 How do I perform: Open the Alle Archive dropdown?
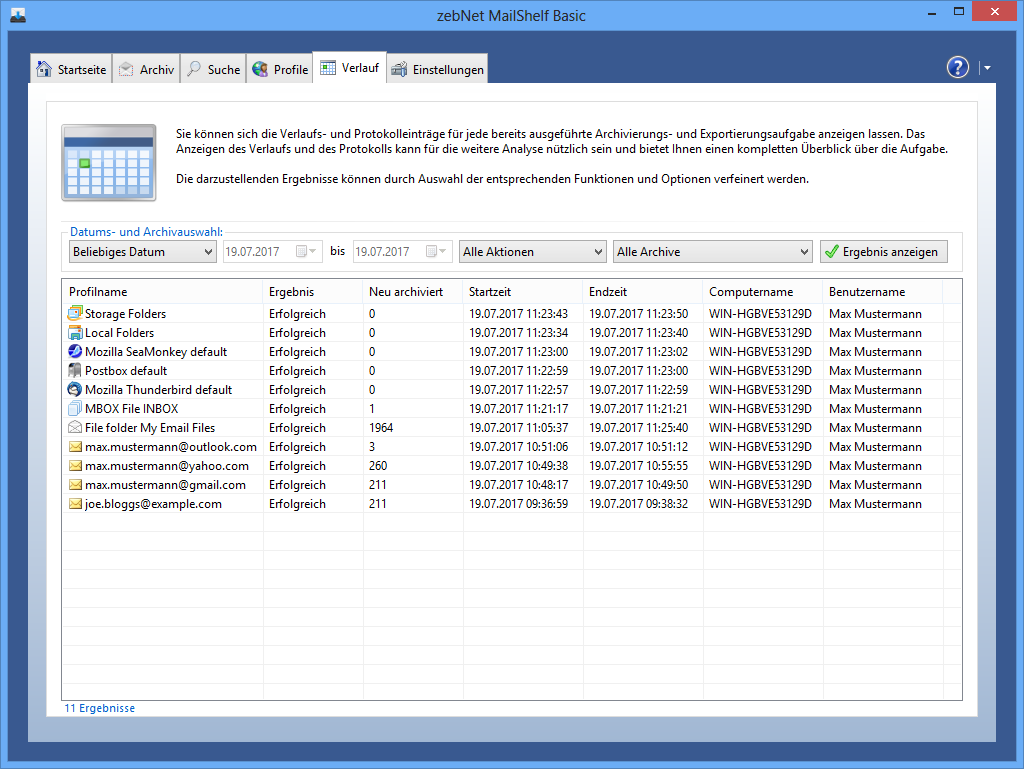(711, 252)
